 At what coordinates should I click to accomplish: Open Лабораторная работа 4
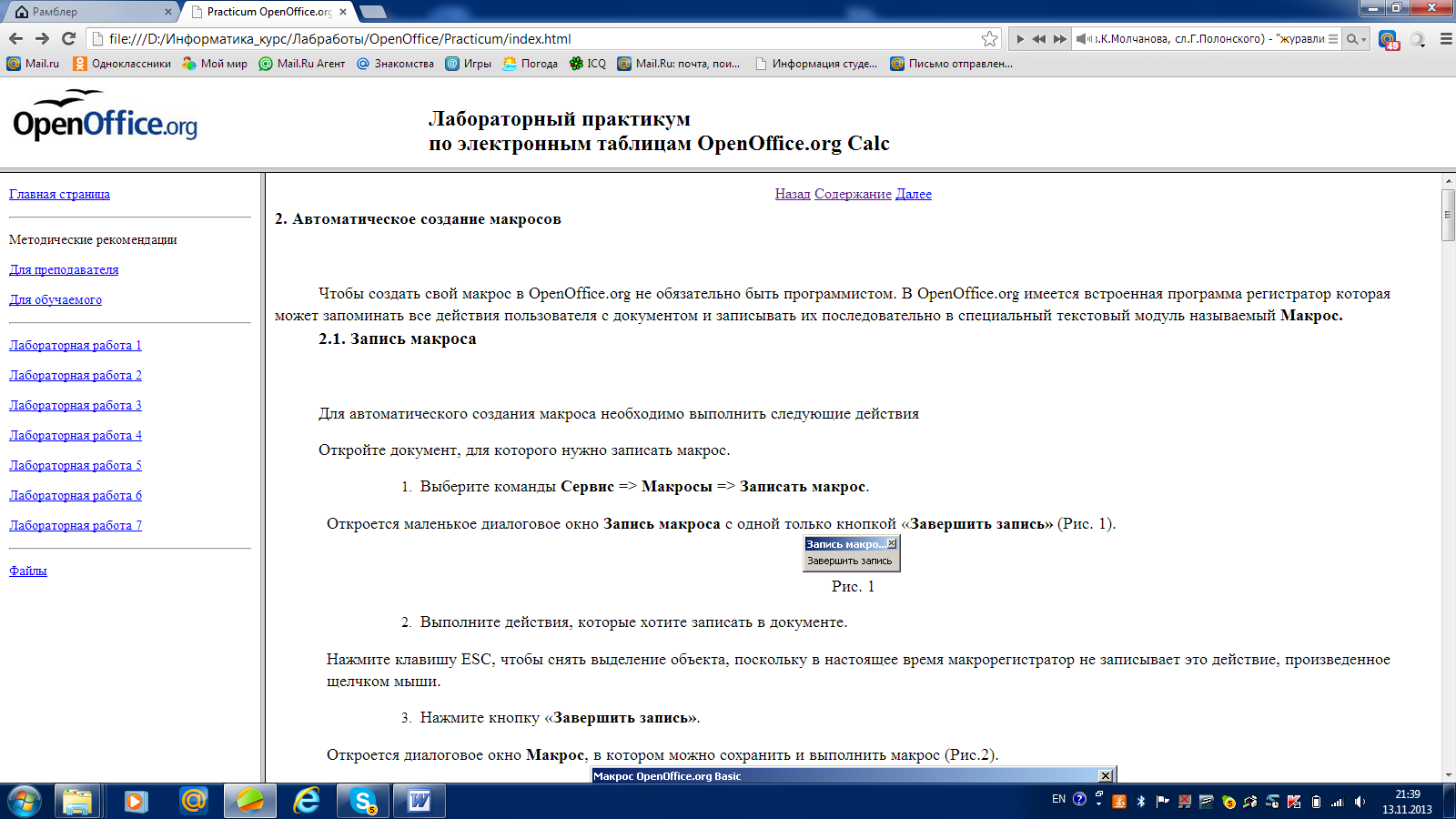(x=76, y=435)
